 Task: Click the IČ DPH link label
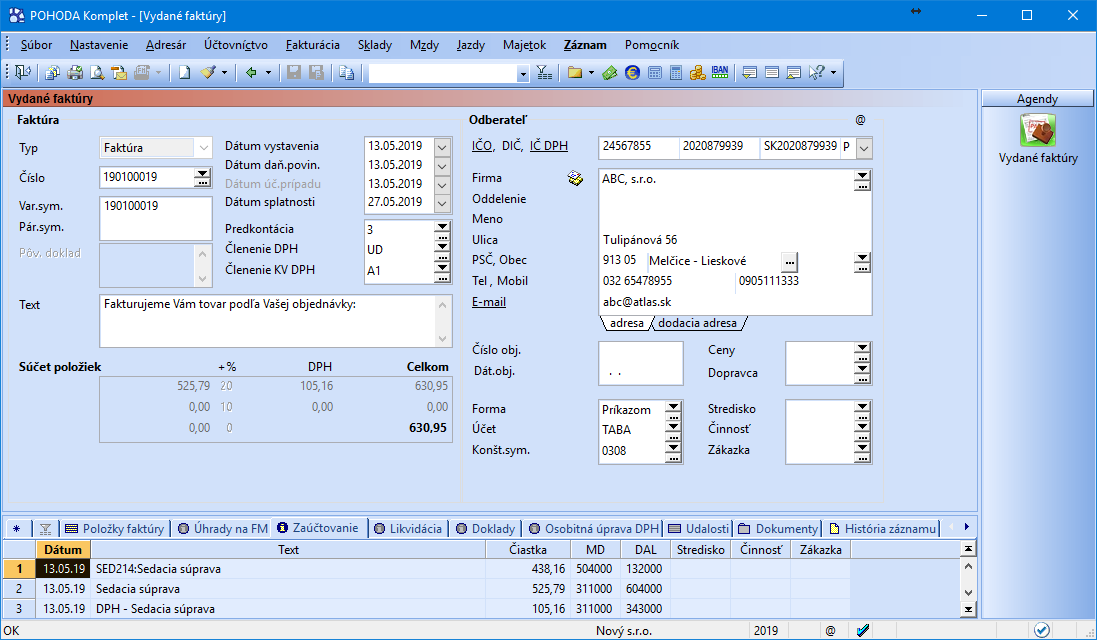[x=548, y=146]
